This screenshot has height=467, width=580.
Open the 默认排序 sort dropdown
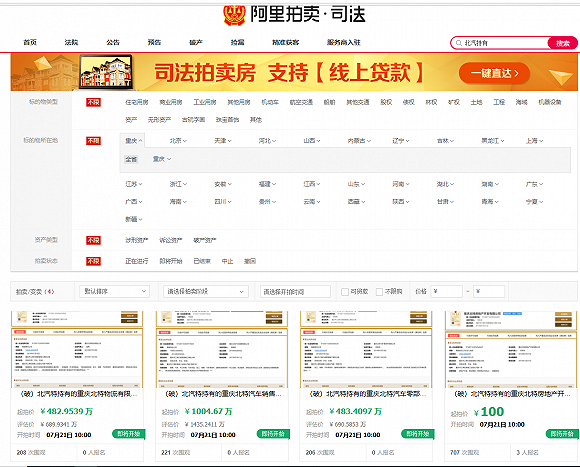114,291
